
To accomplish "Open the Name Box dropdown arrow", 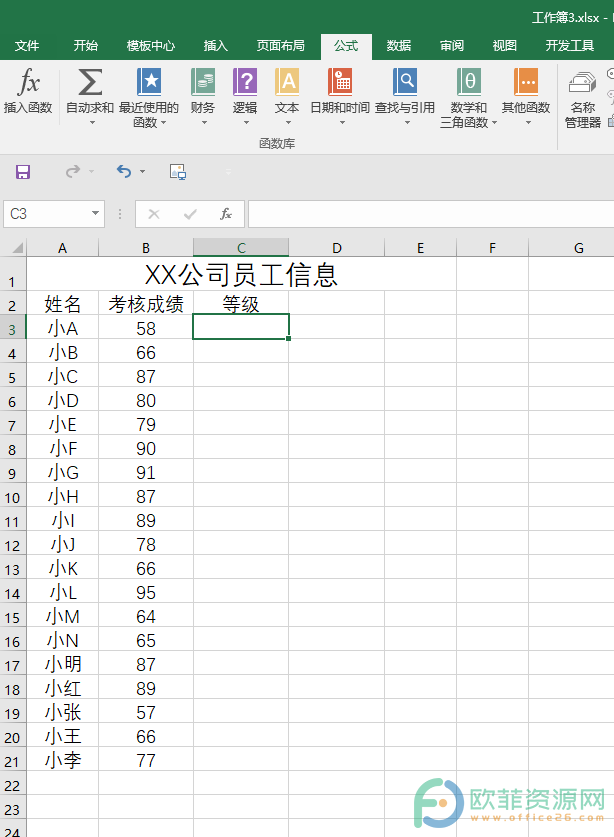I will tap(95, 214).
